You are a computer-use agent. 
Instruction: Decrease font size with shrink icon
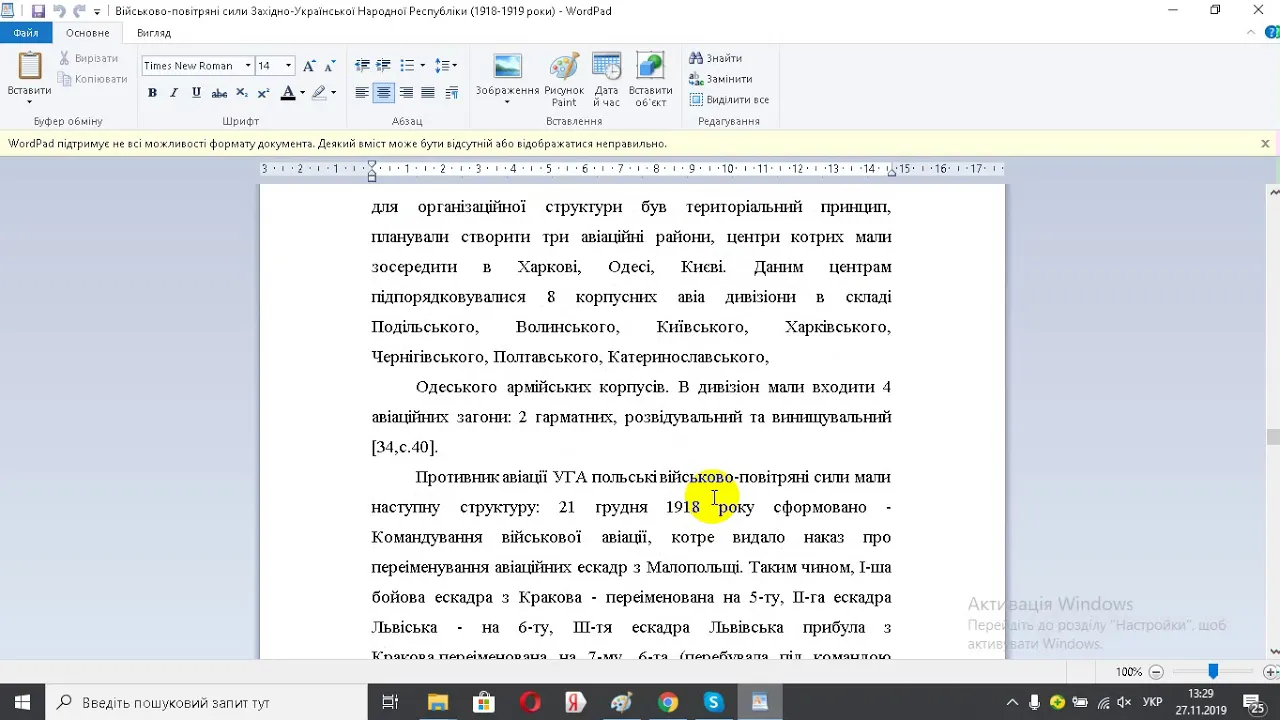tap(329, 66)
